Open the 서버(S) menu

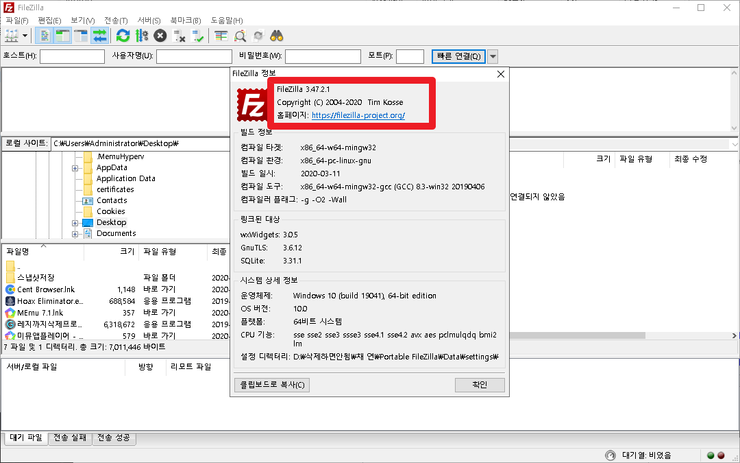click(x=149, y=20)
